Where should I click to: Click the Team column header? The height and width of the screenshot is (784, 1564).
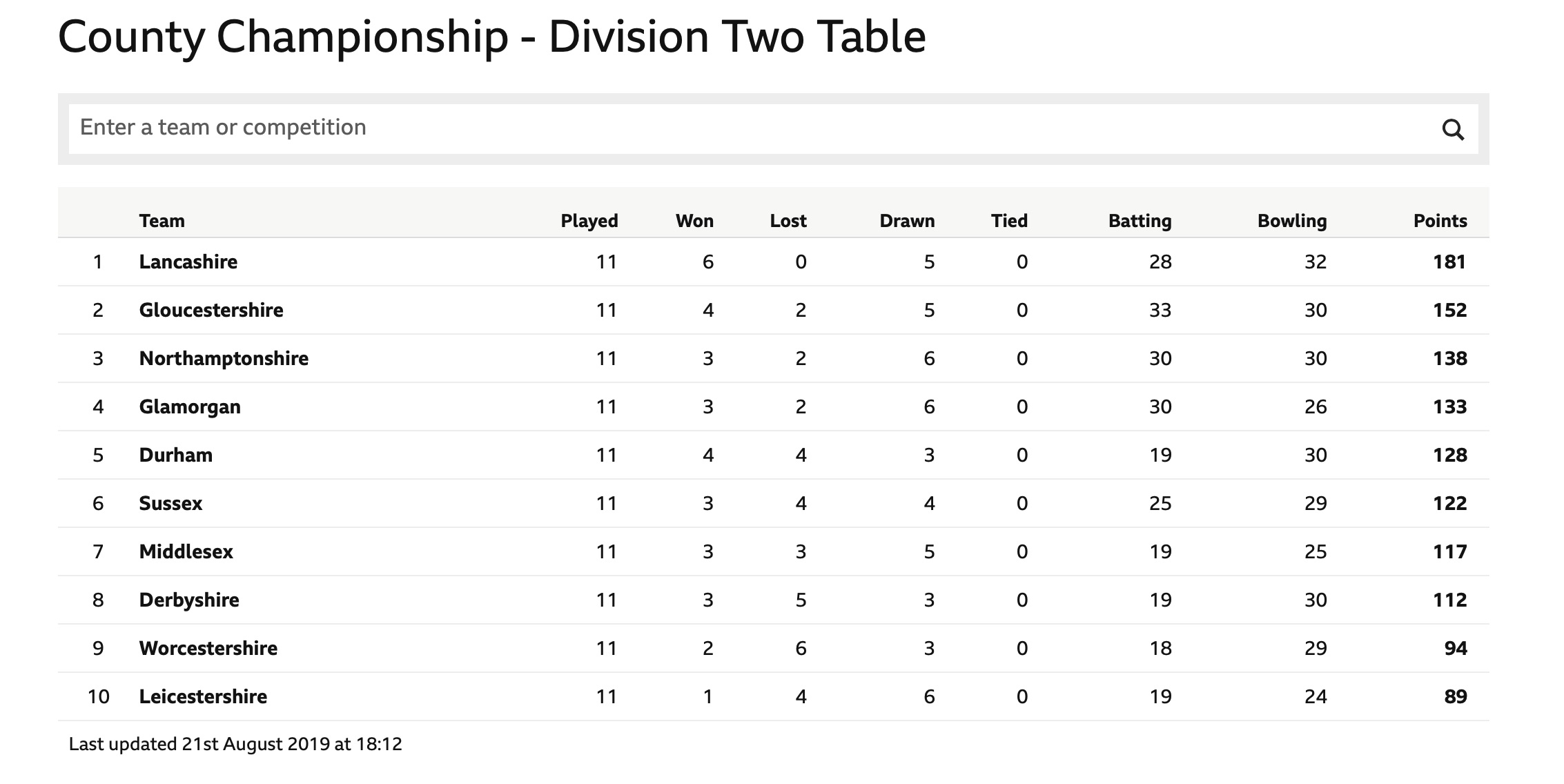click(x=162, y=221)
